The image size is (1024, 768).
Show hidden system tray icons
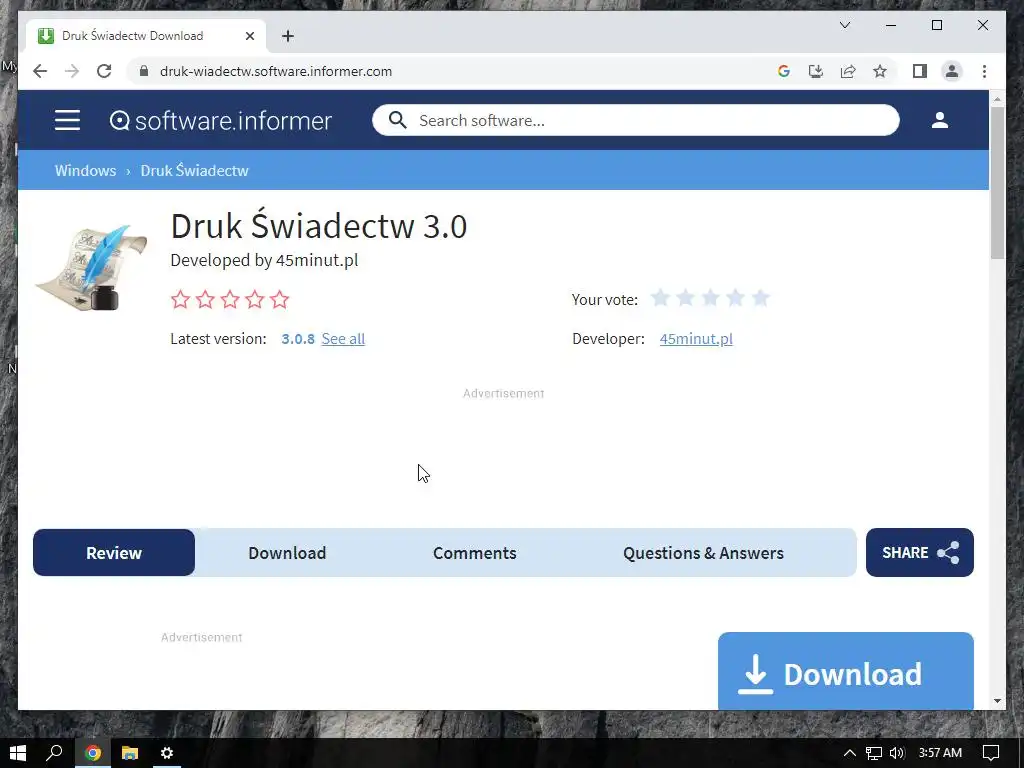[850, 753]
